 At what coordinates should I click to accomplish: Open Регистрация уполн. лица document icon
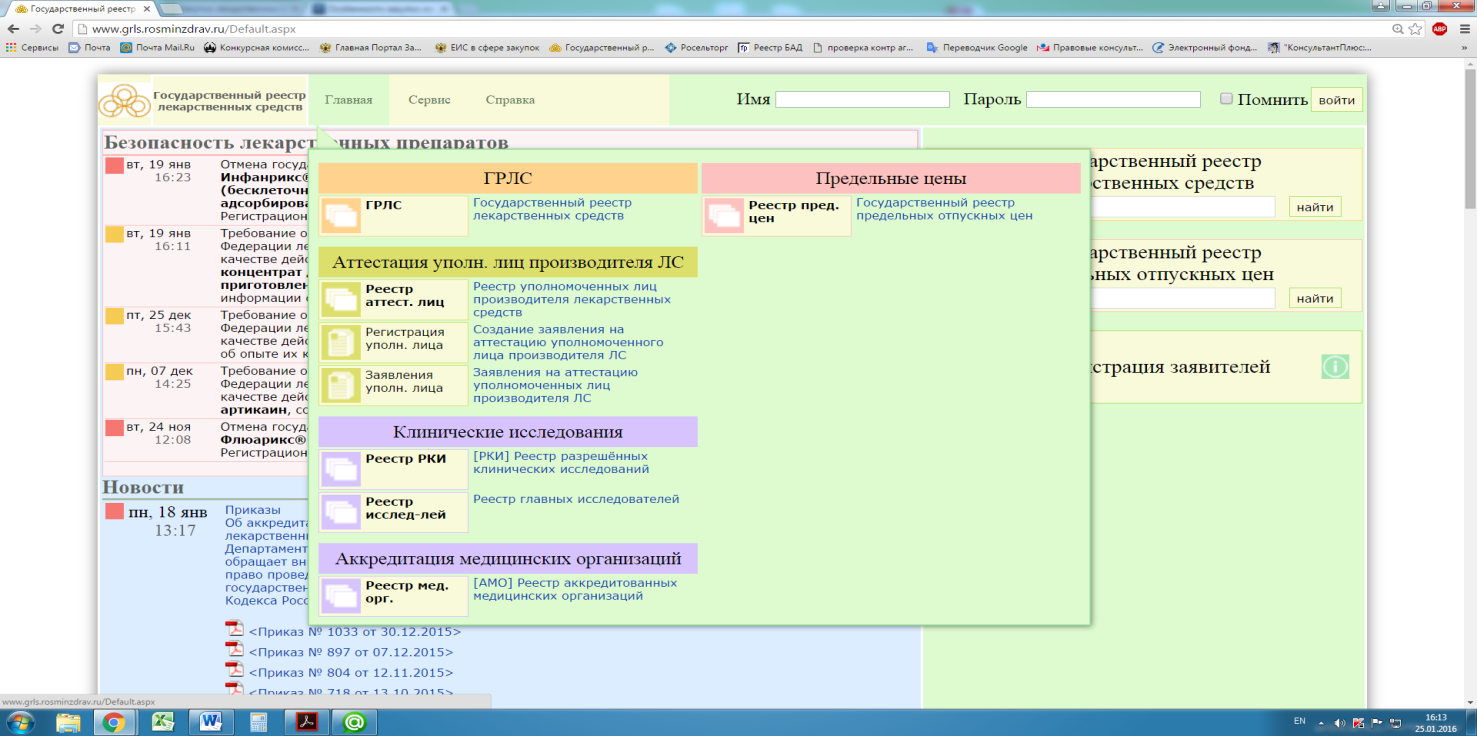340,342
